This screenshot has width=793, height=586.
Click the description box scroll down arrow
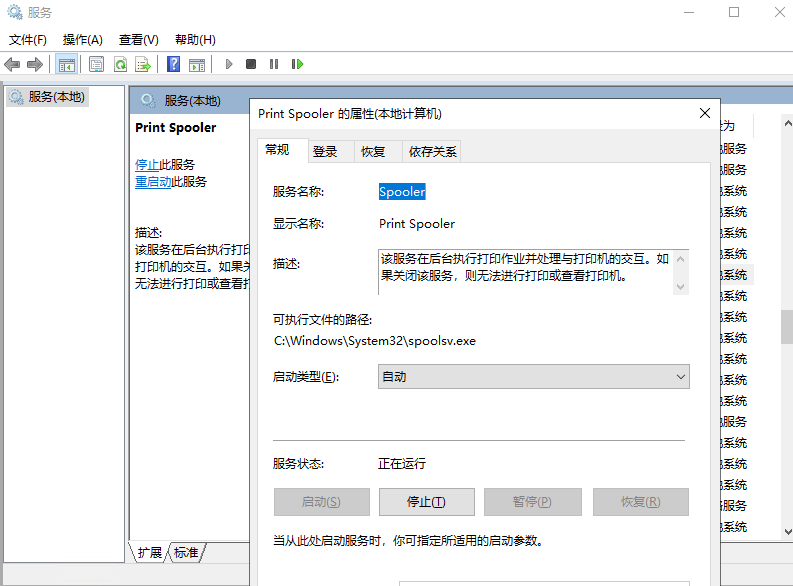point(681,287)
